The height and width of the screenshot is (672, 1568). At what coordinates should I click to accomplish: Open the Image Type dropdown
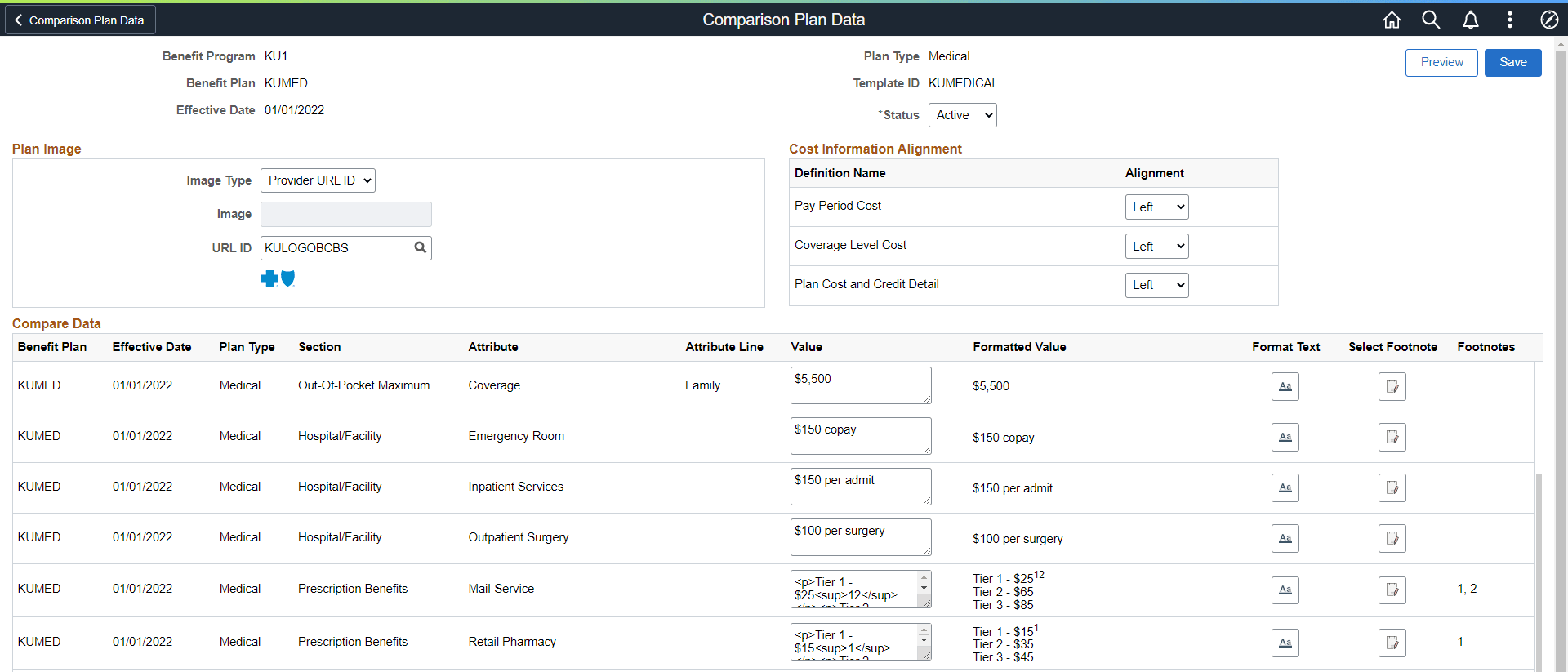pyautogui.click(x=318, y=180)
